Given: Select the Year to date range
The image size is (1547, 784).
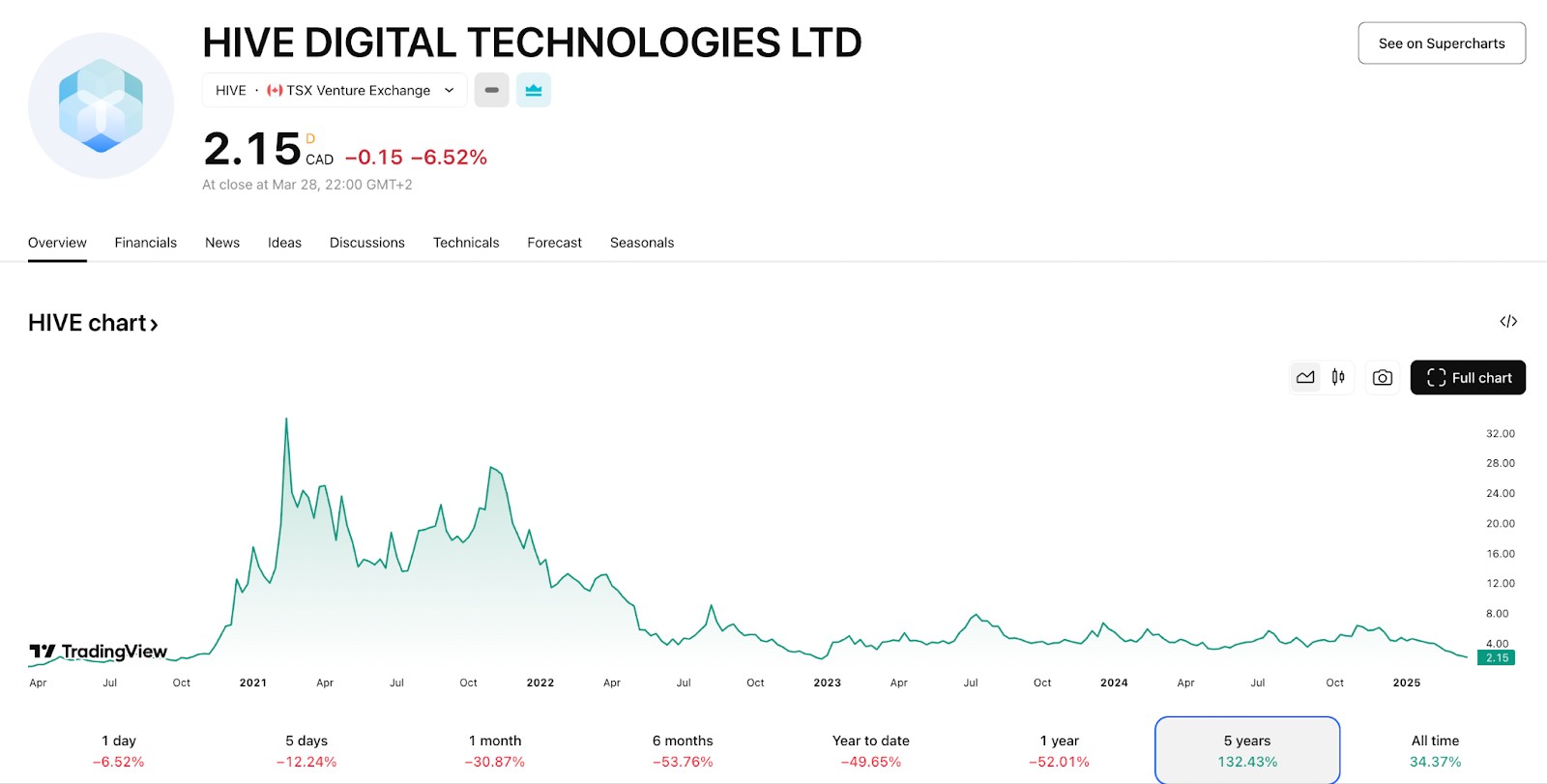Looking at the screenshot, I should tap(871, 751).
